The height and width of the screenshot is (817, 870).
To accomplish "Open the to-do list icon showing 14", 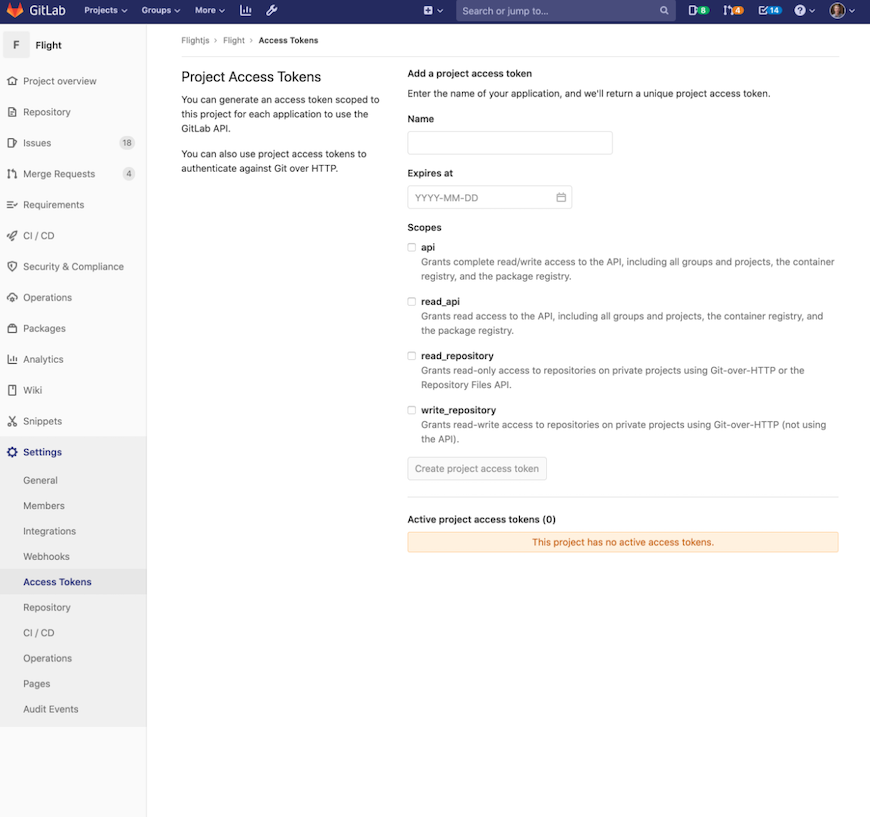I will pyautogui.click(x=766, y=11).
